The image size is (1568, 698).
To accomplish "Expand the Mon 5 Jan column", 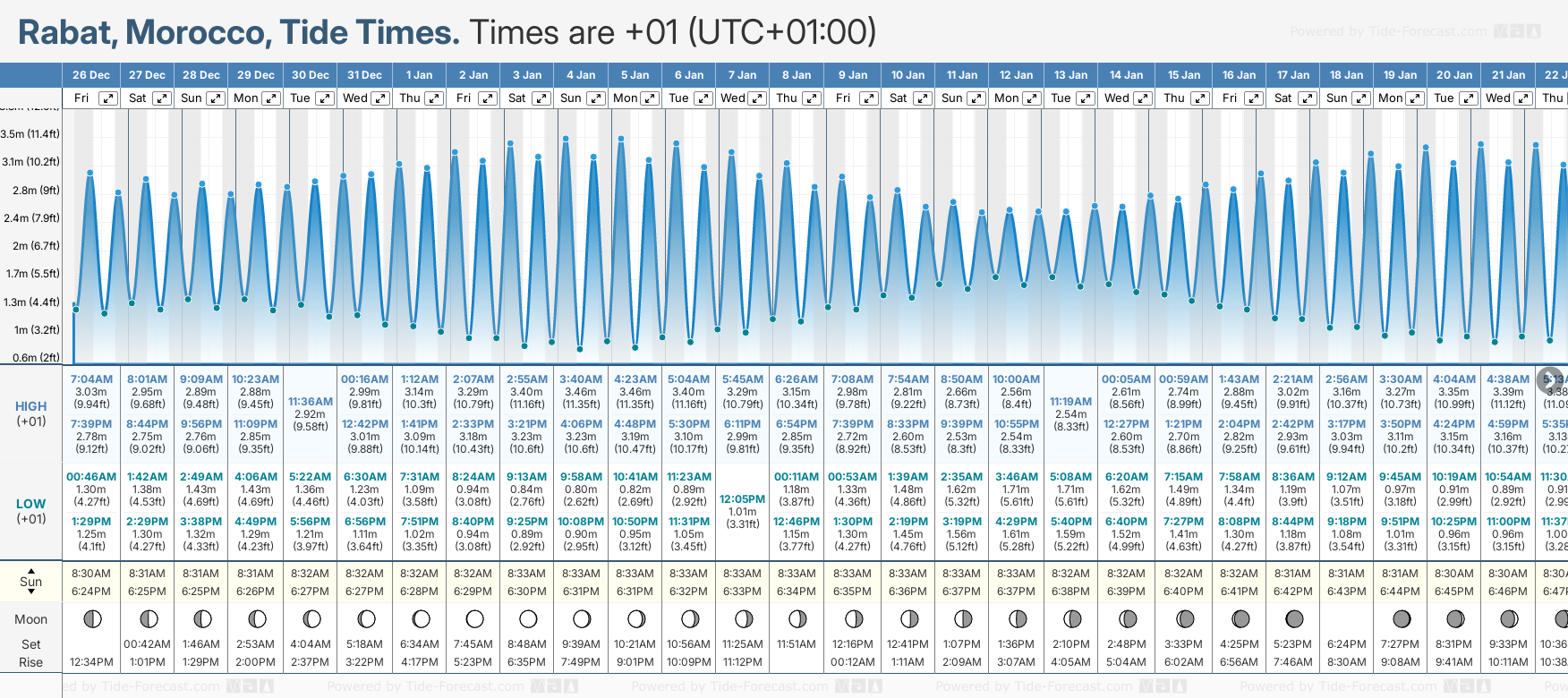I will coord(649,98).
